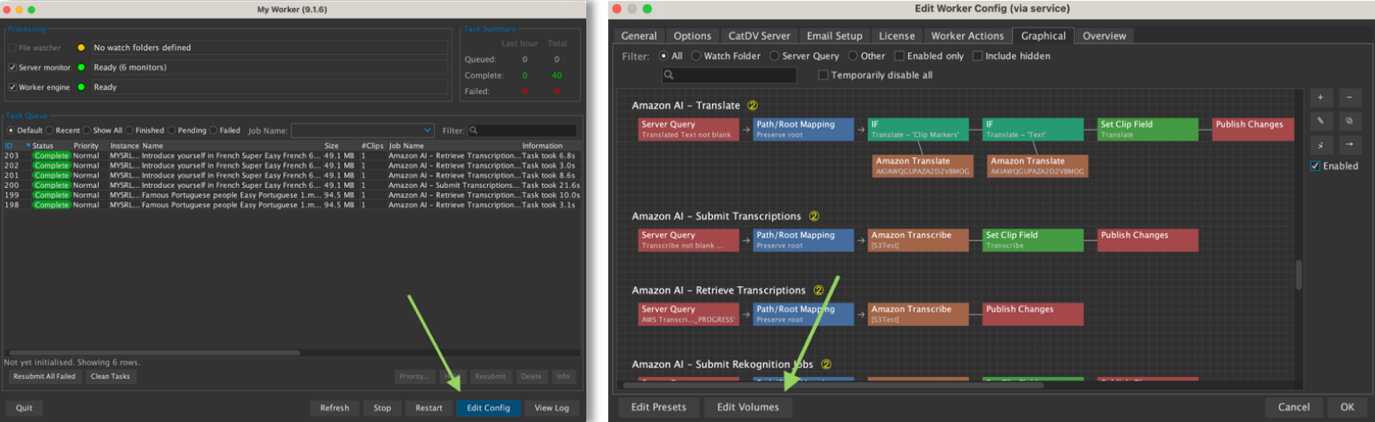Click the Edit Config button
Screen dimensions: 1375x422
pyautogui.click(x=488, y=408)
